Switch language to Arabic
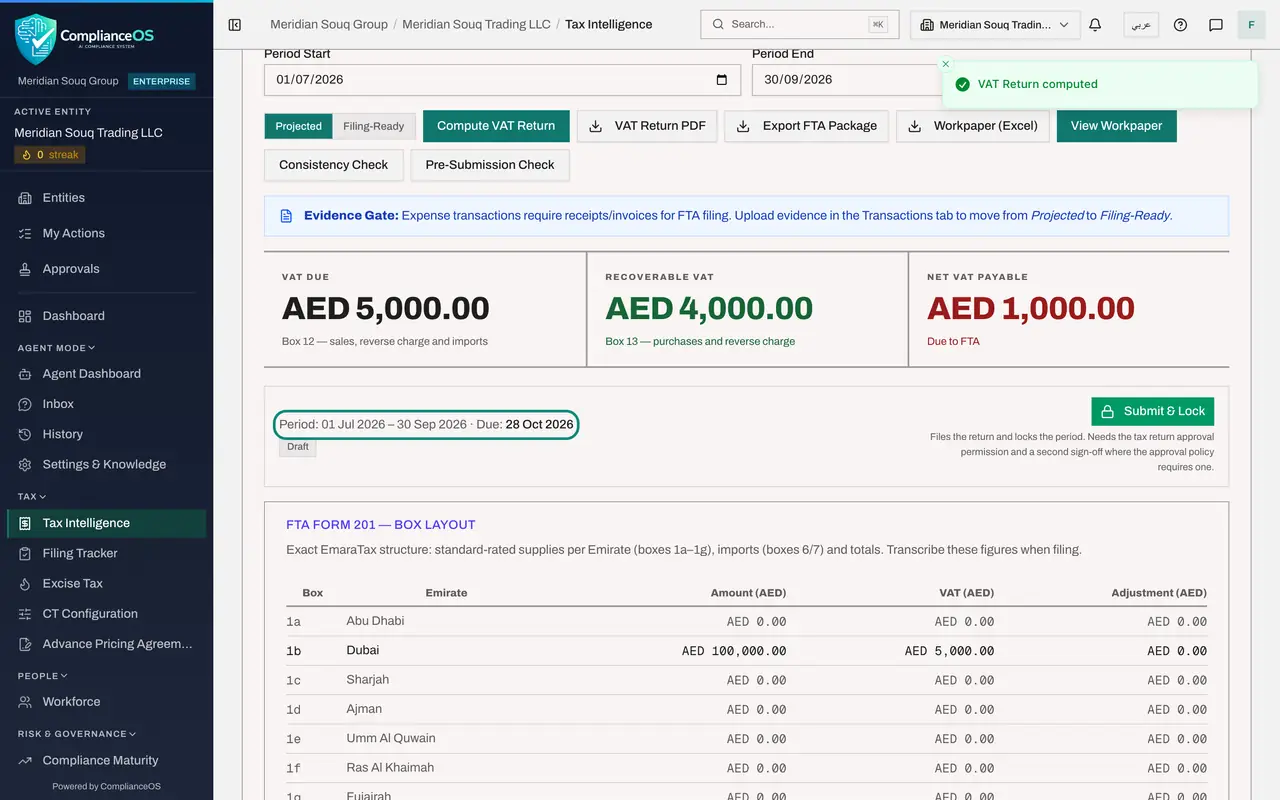Viewport: 1280px width, 800px height. pos(1141,25)
